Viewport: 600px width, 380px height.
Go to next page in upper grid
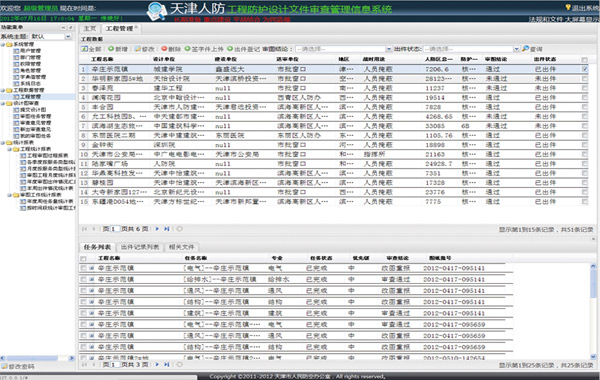point(157,229)
